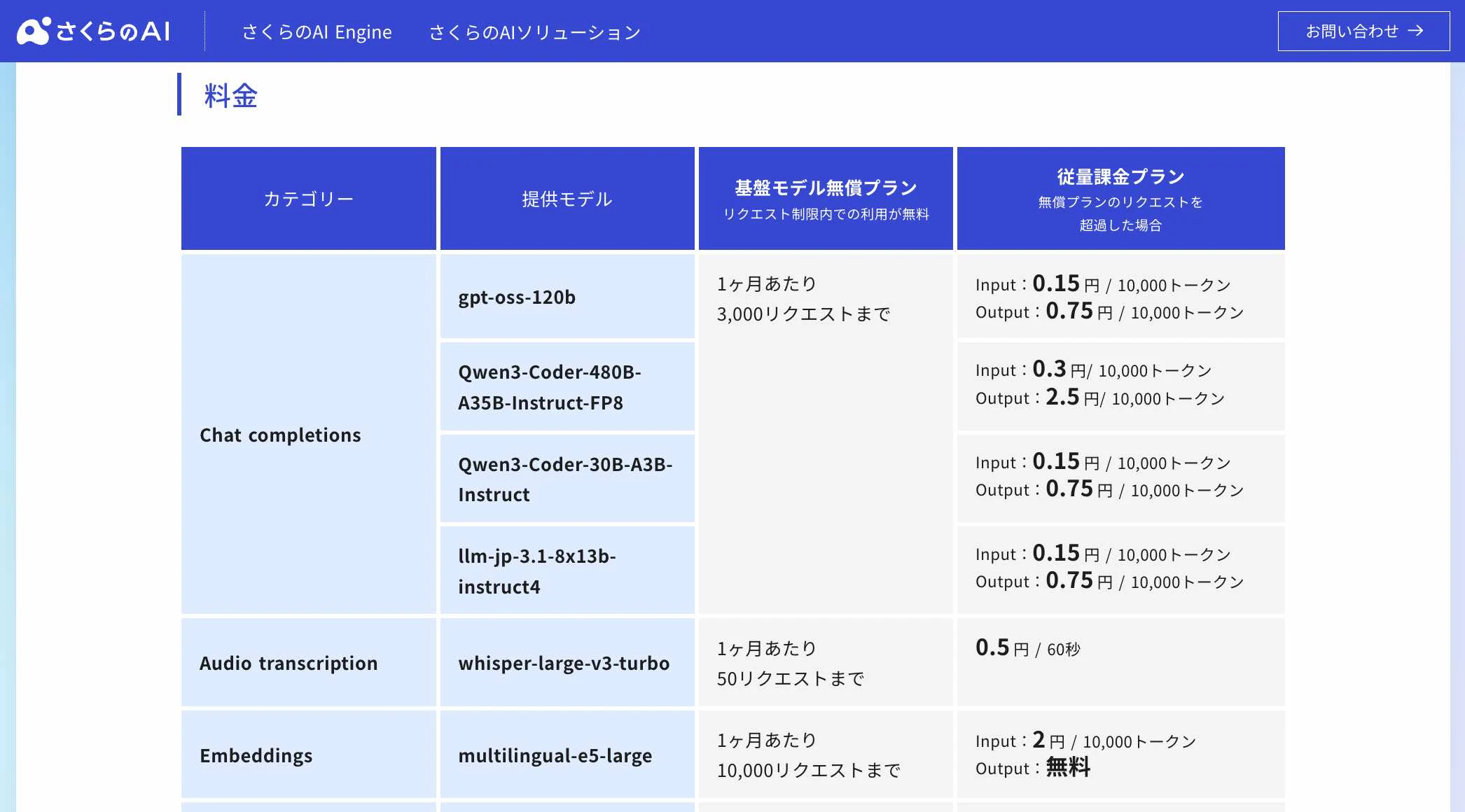Select the Qwen3-Coder-30B-A3B-Instruct model cell
The image size is (1465, 812).
[x=567, y=479]
